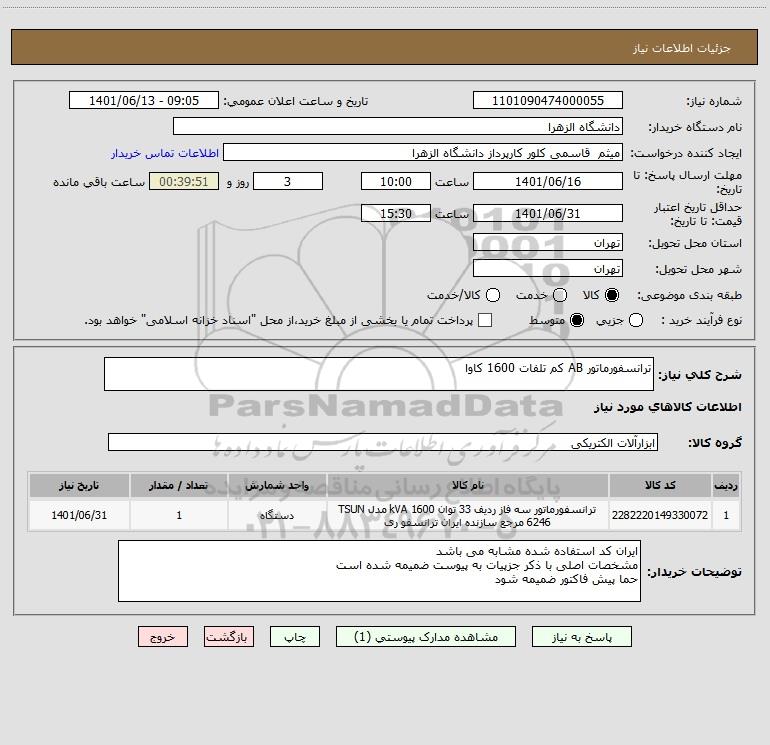Click remaining time countdown 00:39:51
This screenshot has height=745, width=770.
click(184, 182)
